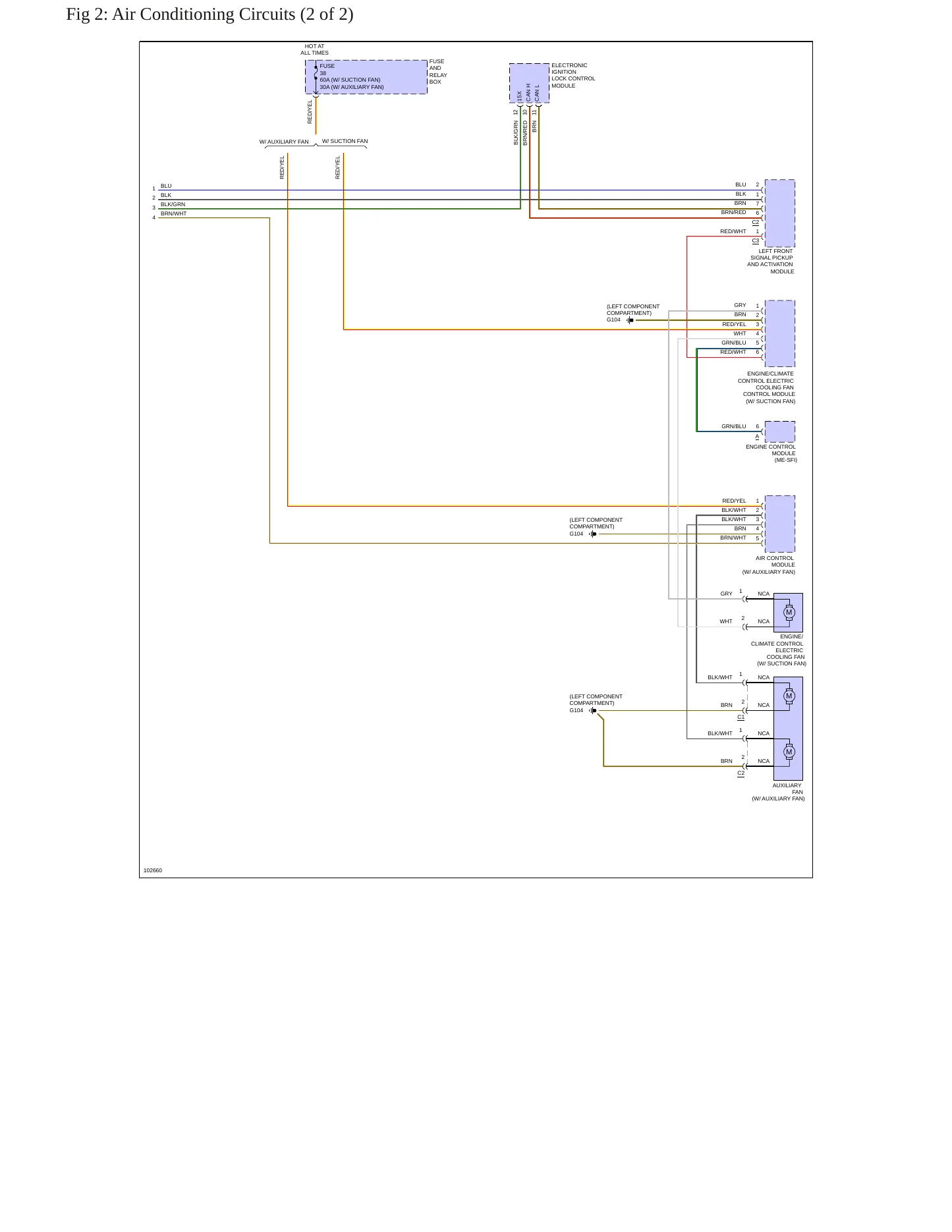Click the 'HOT AT ALL TIMES' label
The image size is (952, 1232).
pos(314,50)
